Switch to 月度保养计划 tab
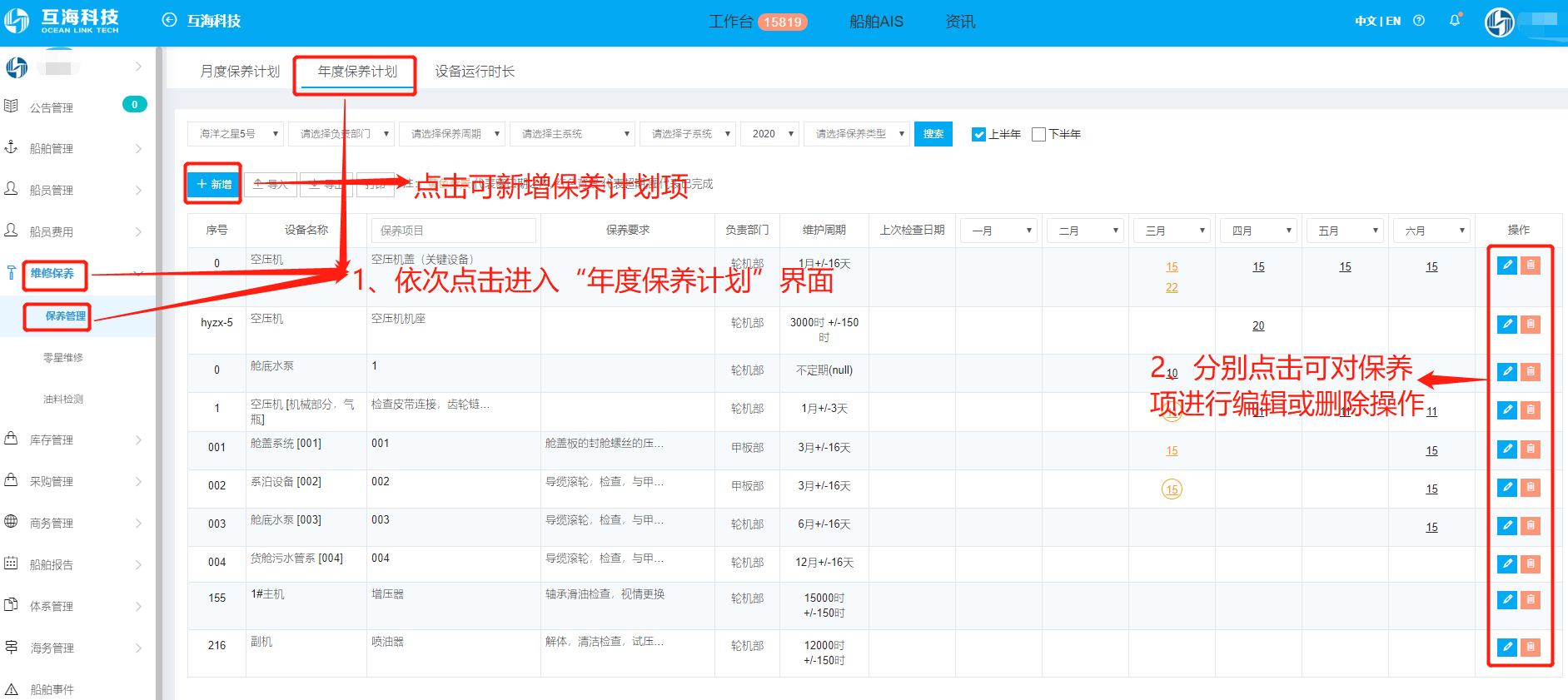1568x700 pixels. (240, 72)
